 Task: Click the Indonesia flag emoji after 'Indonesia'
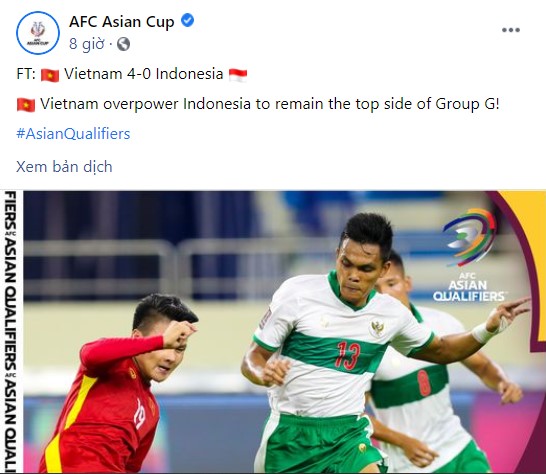click(x=238, y=75)
